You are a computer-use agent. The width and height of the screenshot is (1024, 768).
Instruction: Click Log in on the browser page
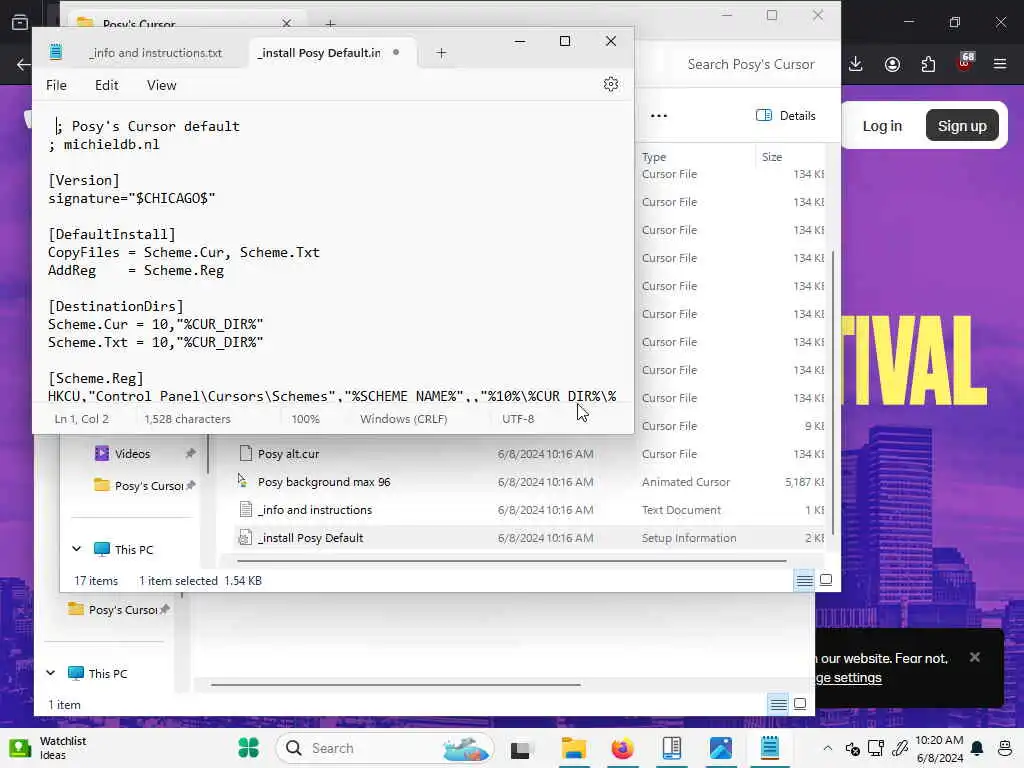(x=882, y=126)
